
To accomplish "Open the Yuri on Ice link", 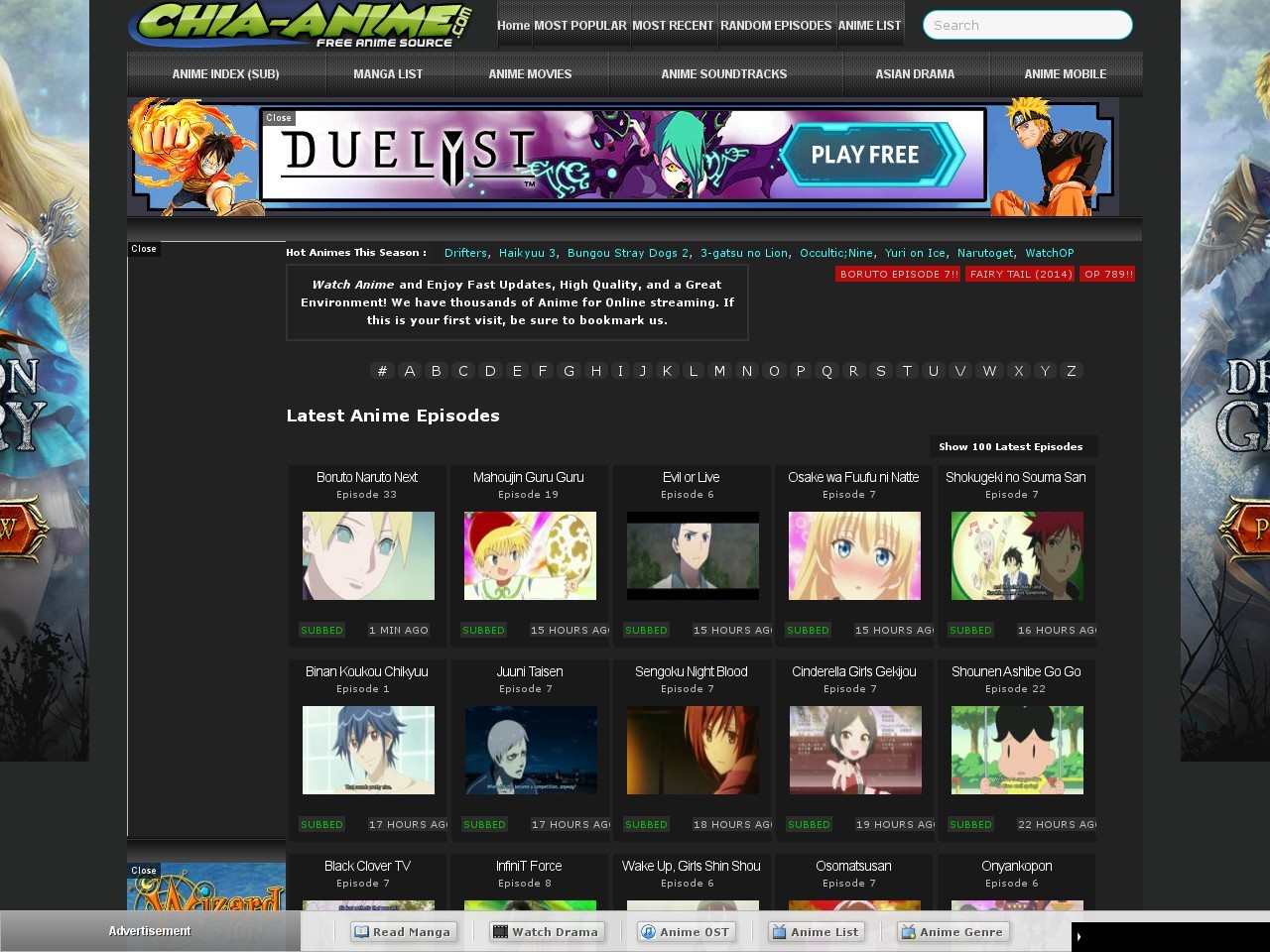I will pyautogui.click(x=915, y=253).
